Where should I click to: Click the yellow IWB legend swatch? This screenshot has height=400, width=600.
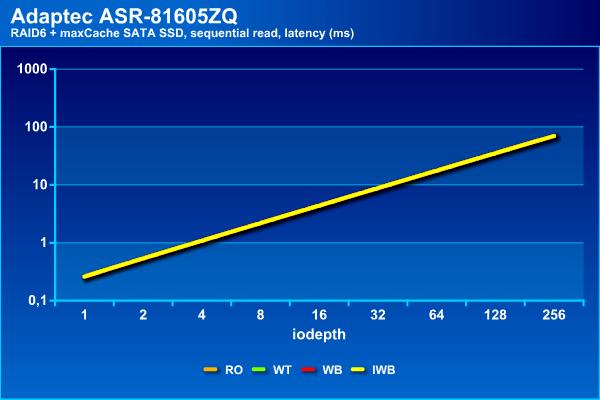[358, 370]
